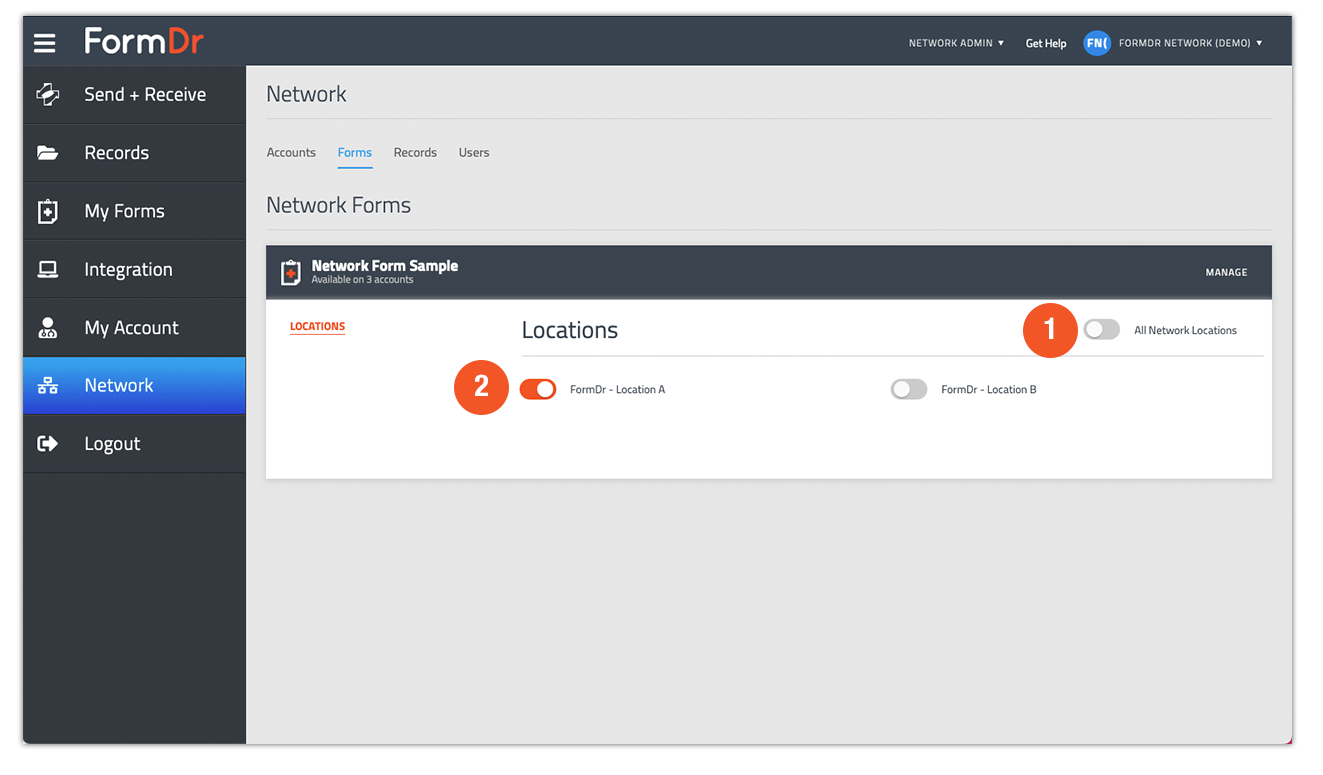Click the My Account doctor icon
Image resolution: width=1323 pixels, height=775 pixels.
(47, 327)
